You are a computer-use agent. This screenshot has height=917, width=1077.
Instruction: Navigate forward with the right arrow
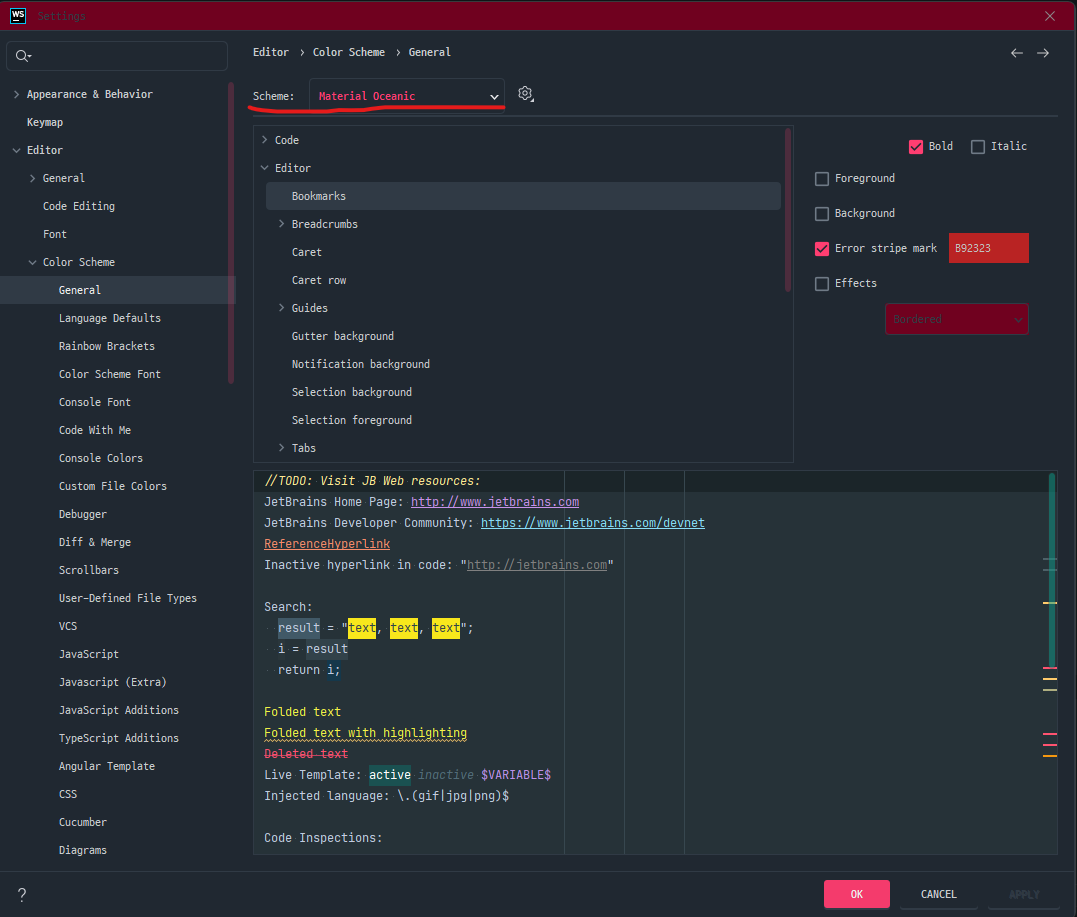tap(1043, 53)
